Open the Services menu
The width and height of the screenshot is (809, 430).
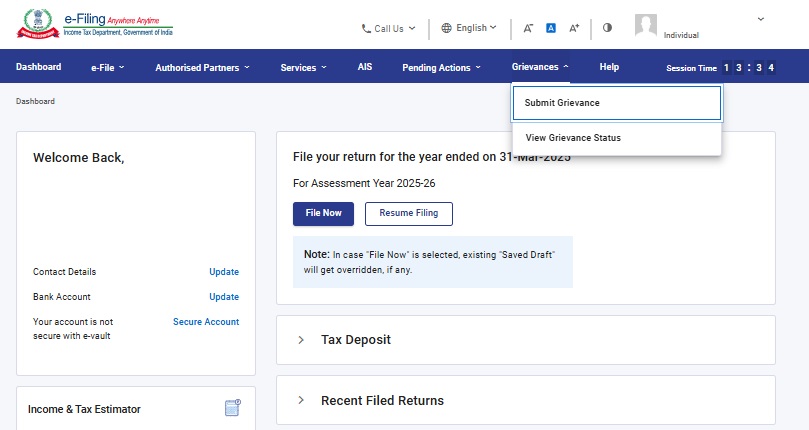[303, 68]
